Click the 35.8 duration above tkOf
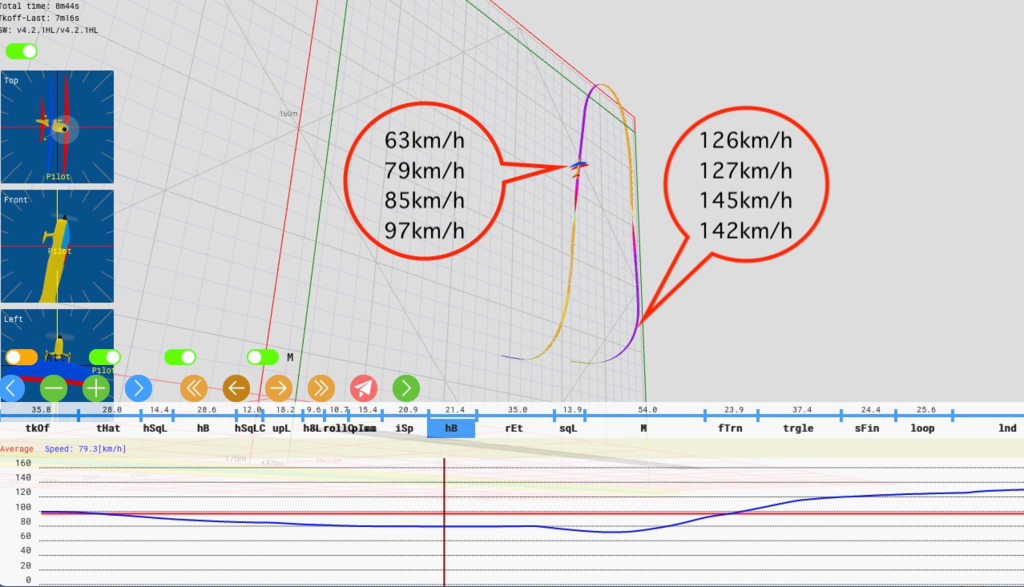The height and width of the screenshot is (587, 1024). pyautogui.click(x=41, y=409)
